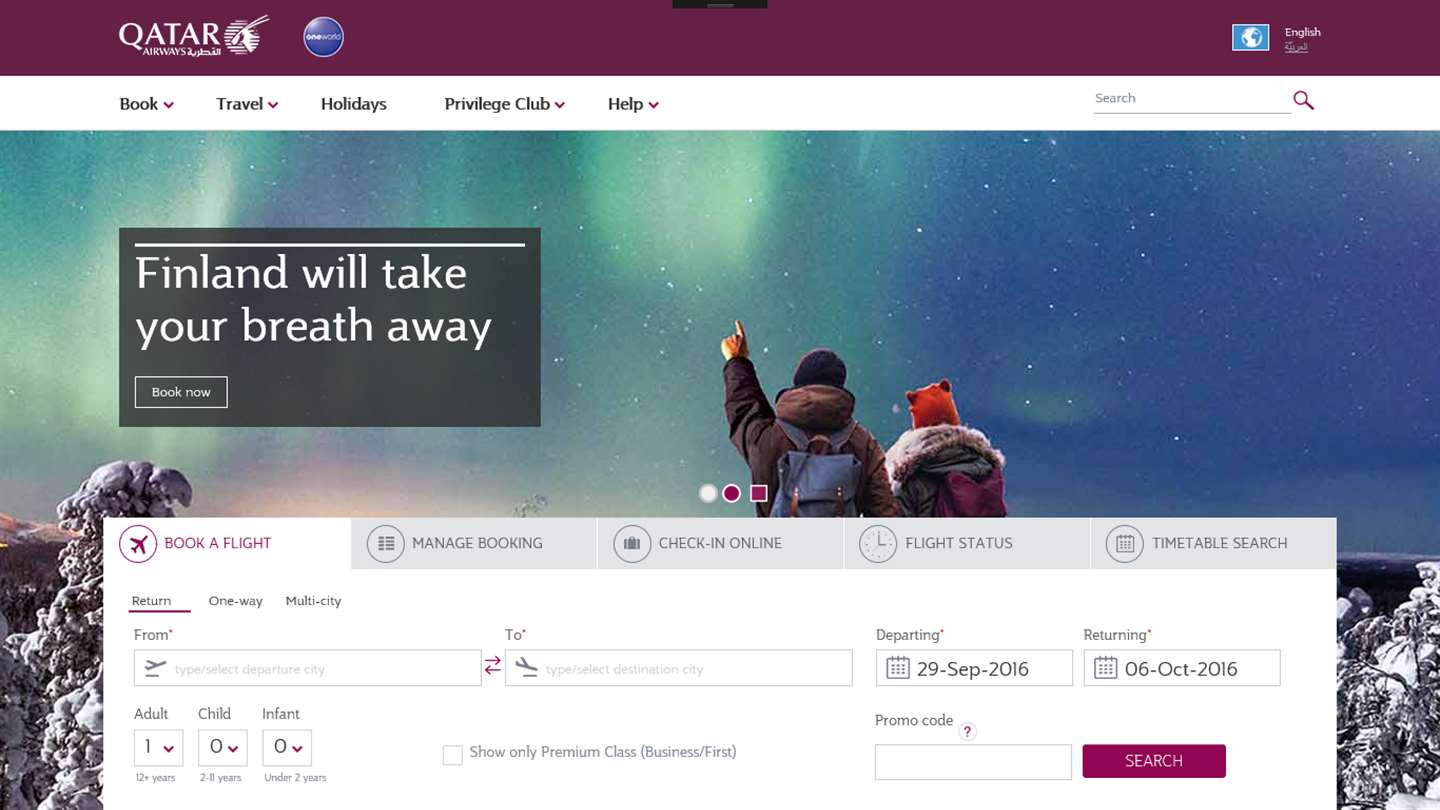The image size is (1440, 810).
Task: Expand the Privilege Club menu
Action: tap(504, 104)
